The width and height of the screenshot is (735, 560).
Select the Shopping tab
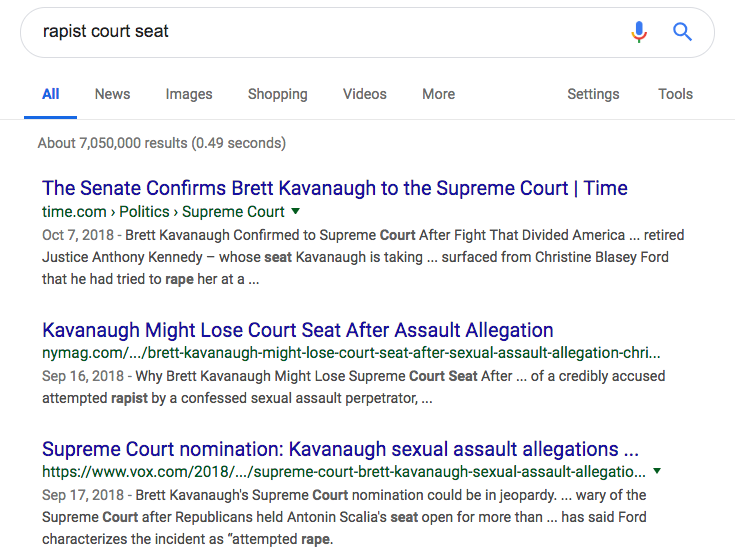[x=278, y=94]
